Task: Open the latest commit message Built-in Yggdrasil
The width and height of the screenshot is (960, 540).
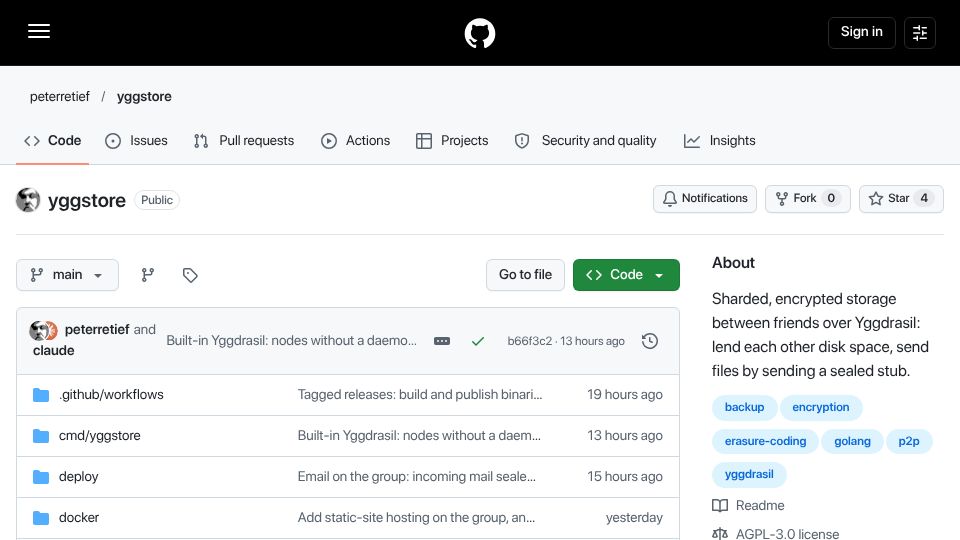Action: coord(291,340)
